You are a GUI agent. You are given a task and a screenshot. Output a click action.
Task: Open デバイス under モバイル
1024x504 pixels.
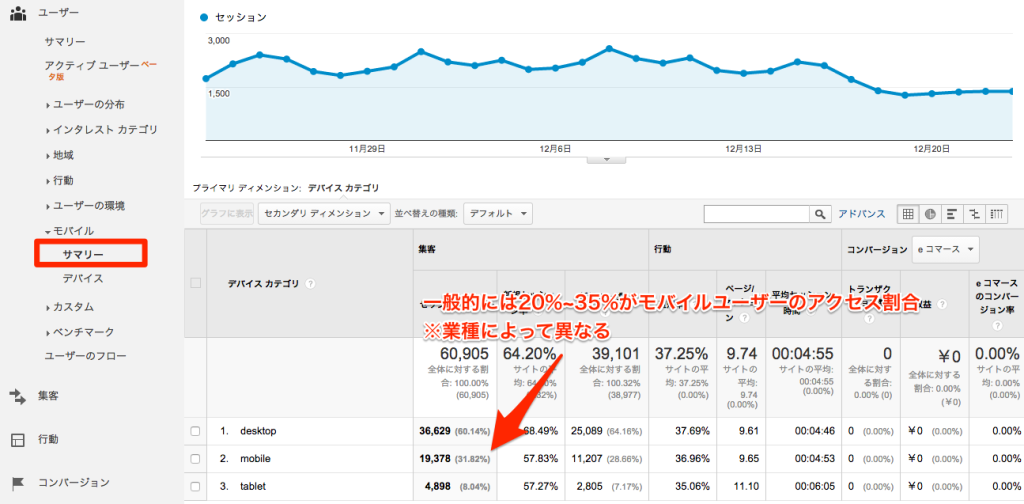[82, 279]
